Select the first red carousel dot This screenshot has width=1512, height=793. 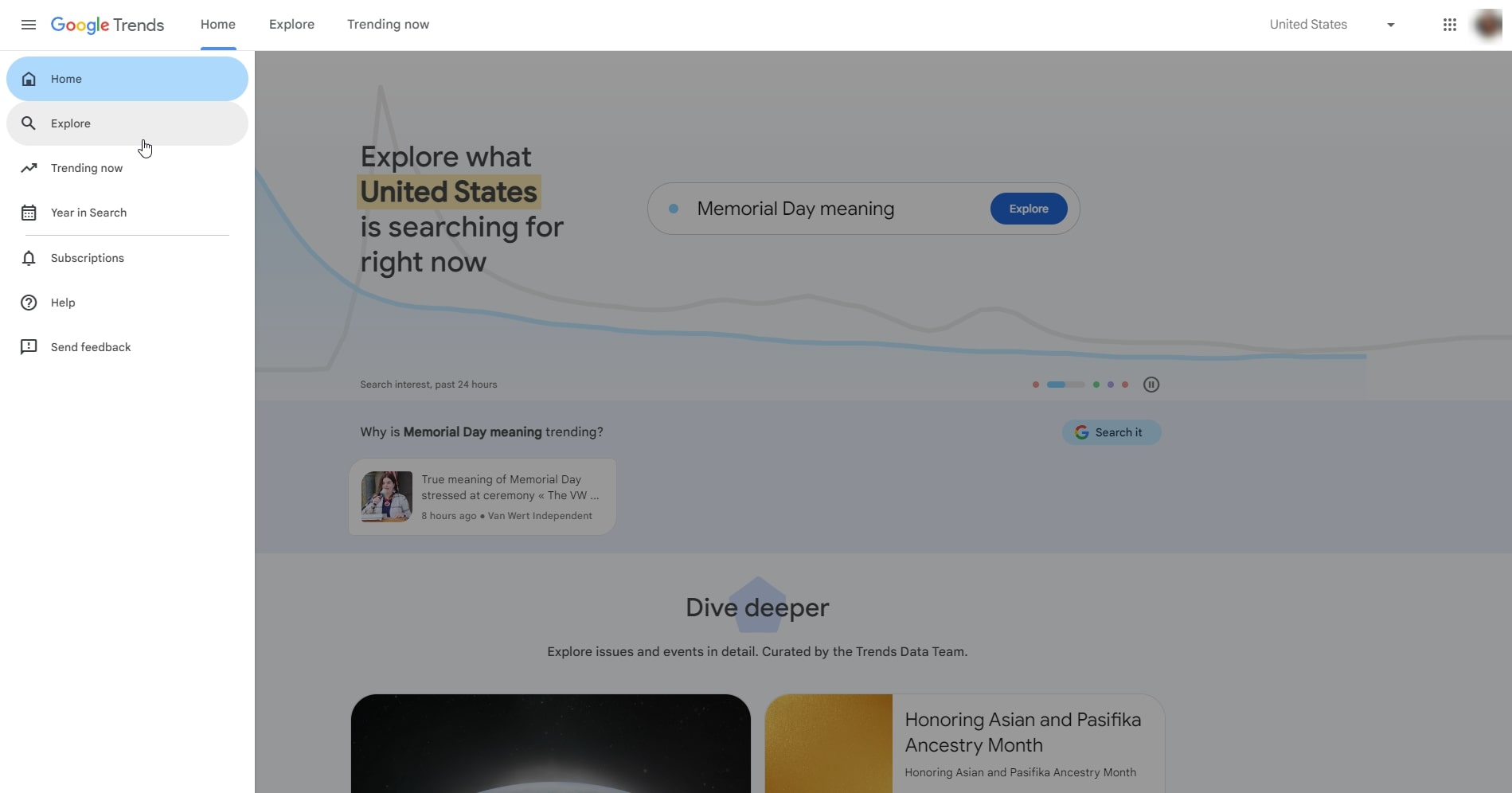(x=1035, y=385)
